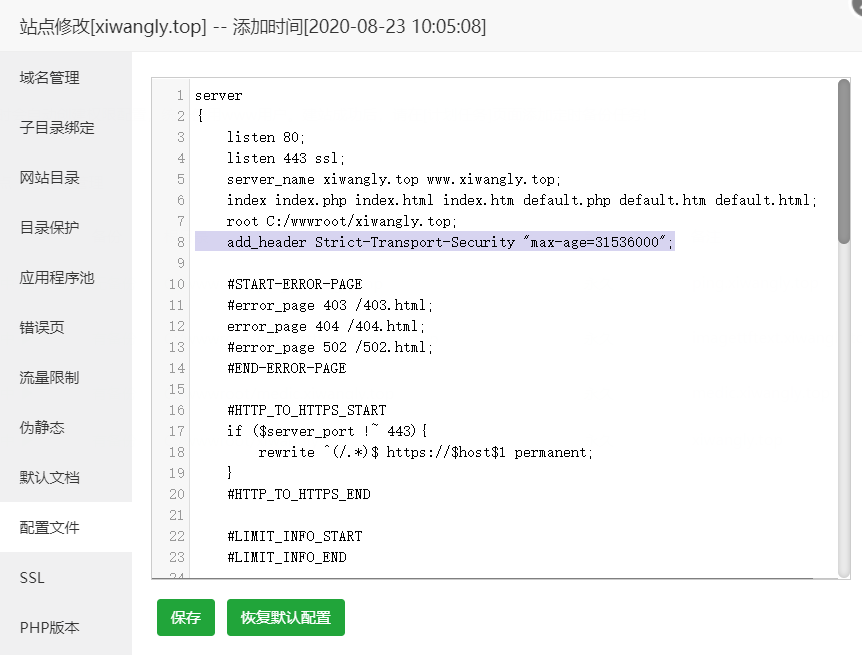
Task: Open the 流量限制 tab
Action: coord(50,378)
